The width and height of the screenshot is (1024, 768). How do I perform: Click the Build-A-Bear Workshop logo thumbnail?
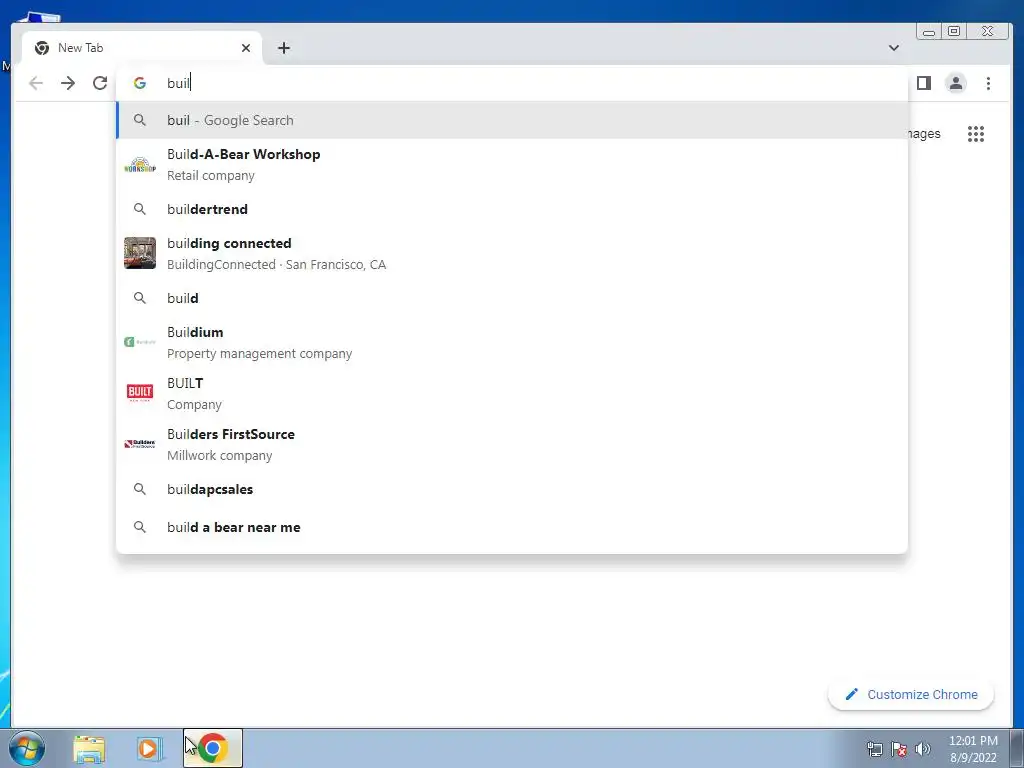[x=140, y=165]
